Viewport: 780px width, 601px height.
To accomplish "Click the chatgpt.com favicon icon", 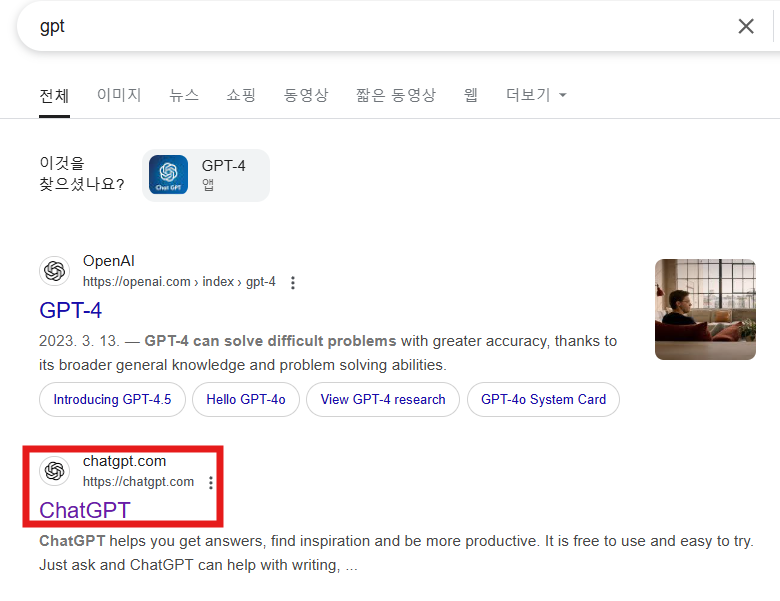I will click(55, 471).
